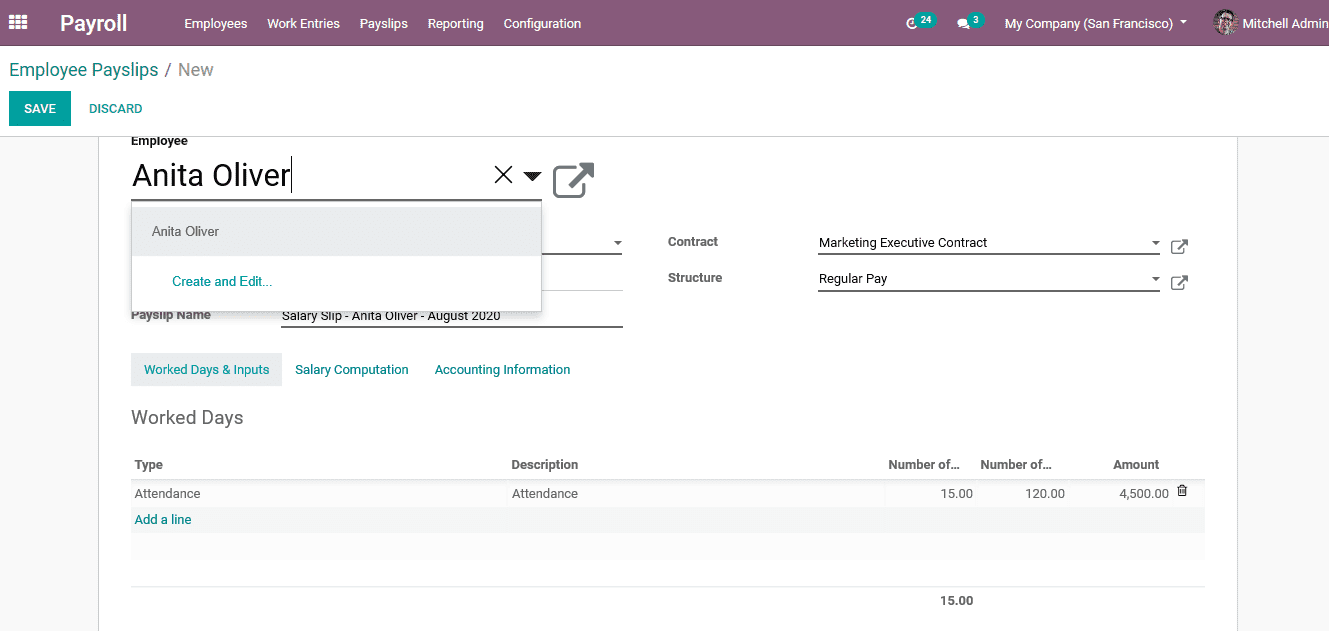This screenshot has width=1329, height=631.
Task: Sort by Amount column header
Action: (x=1136, y=465)
